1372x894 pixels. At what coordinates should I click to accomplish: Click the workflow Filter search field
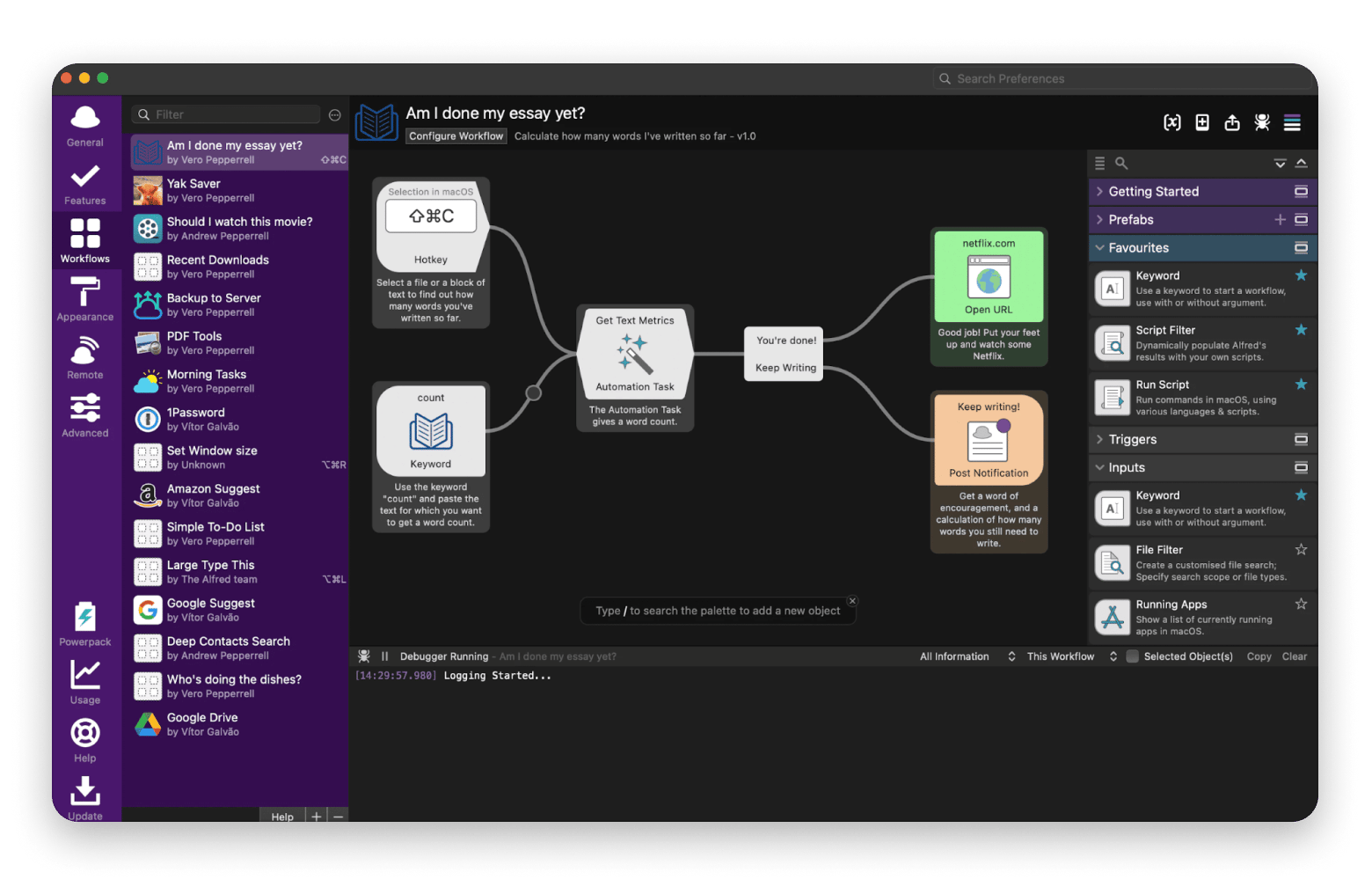pos(234,114)
